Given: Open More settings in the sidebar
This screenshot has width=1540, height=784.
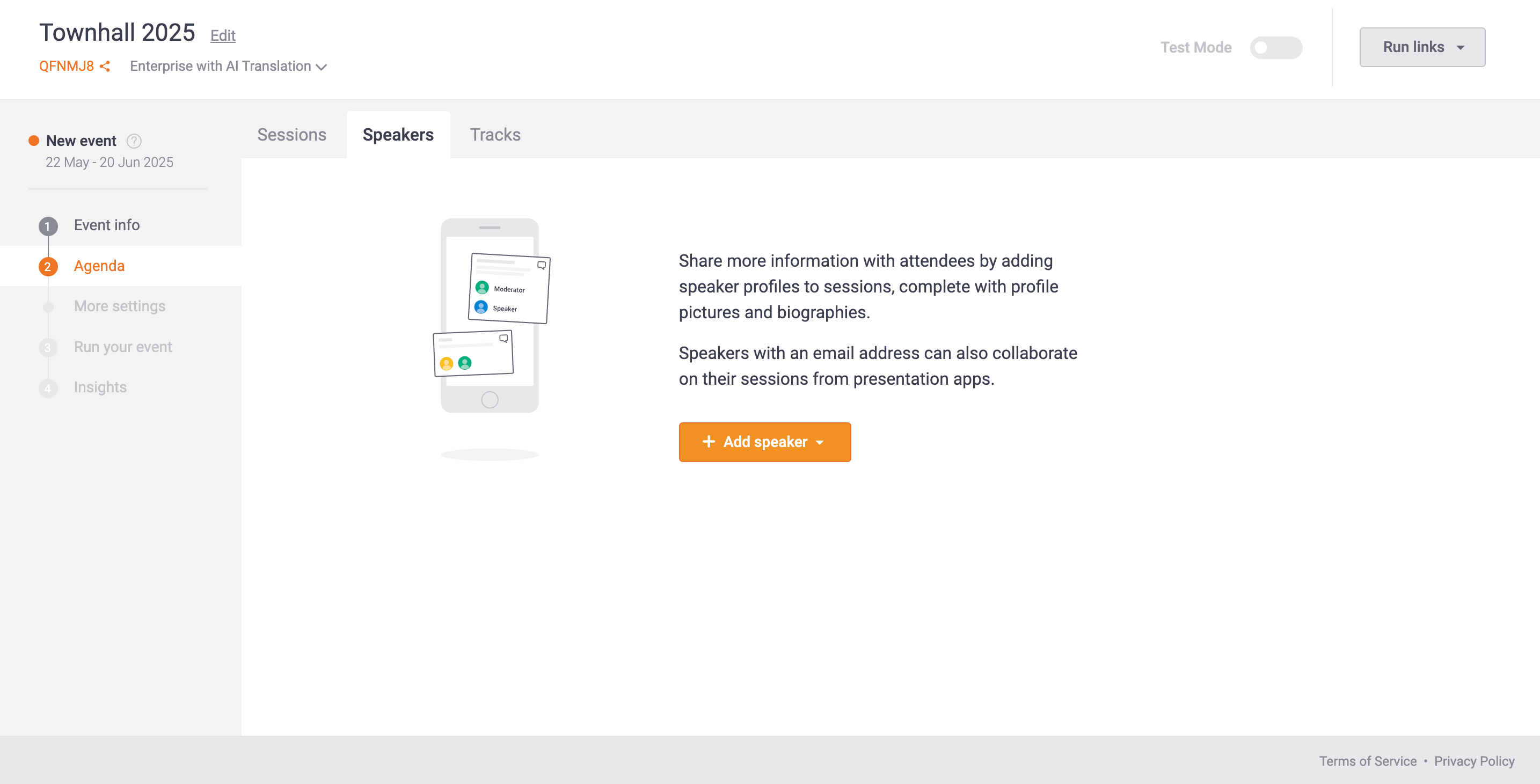Looking at the screenshot, I should pos(120,306).
